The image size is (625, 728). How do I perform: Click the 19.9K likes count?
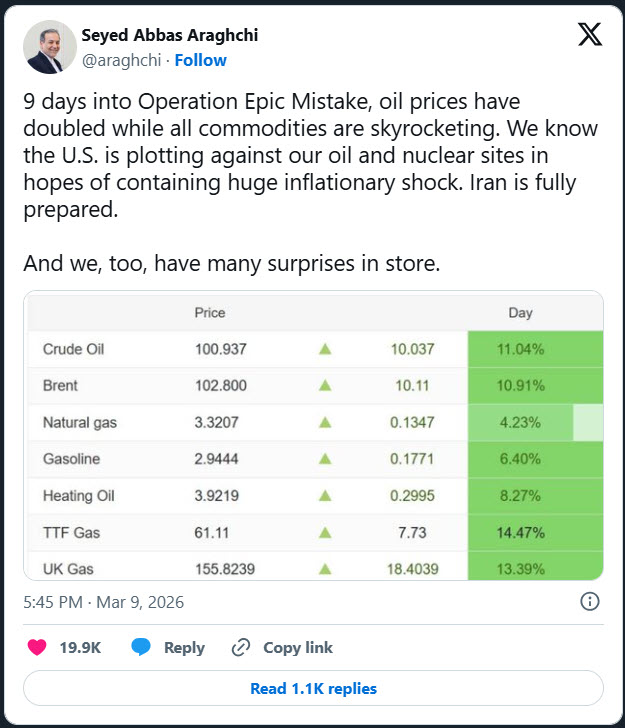80,648
